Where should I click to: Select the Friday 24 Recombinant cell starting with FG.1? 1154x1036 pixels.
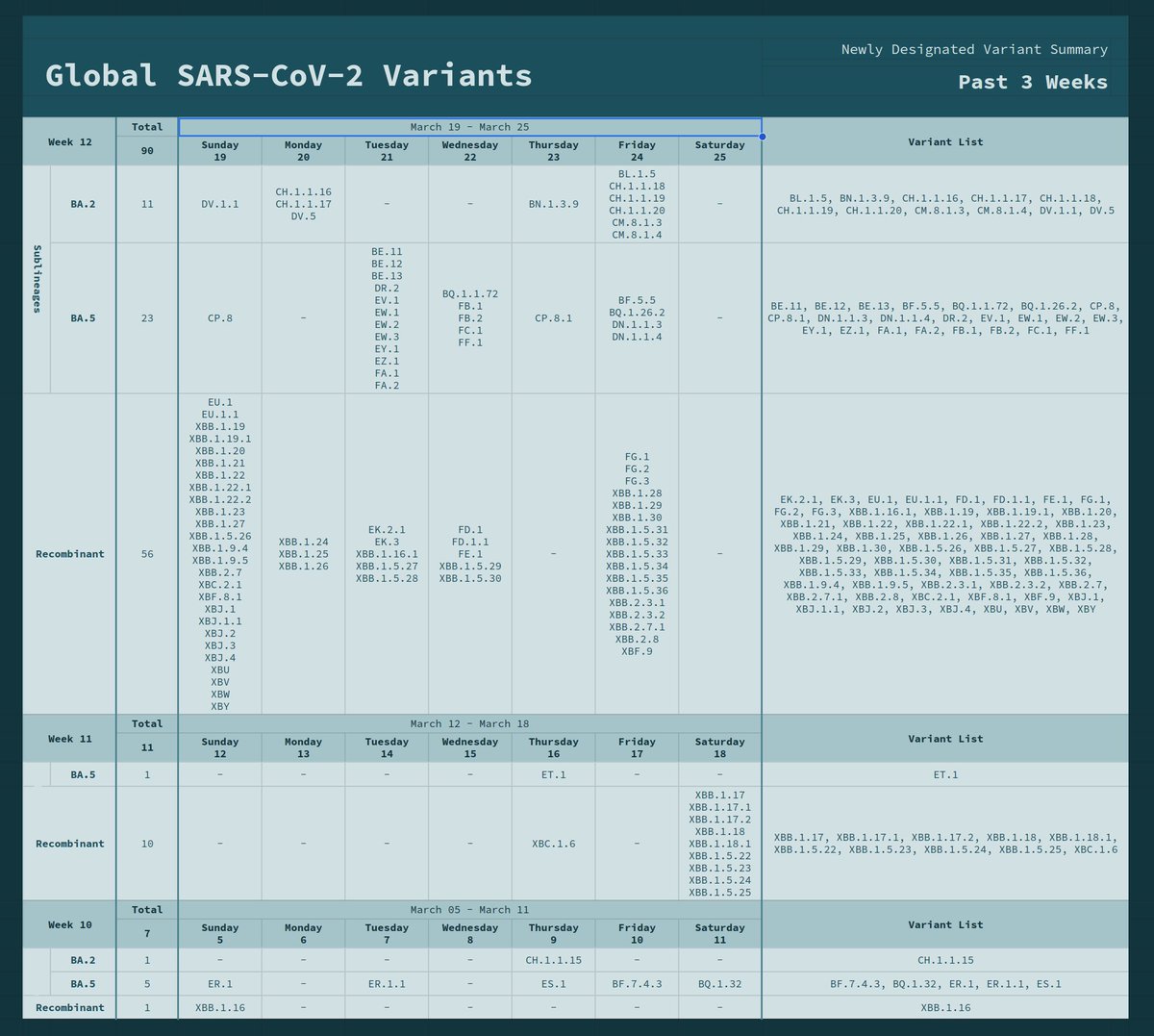[637, 554]
